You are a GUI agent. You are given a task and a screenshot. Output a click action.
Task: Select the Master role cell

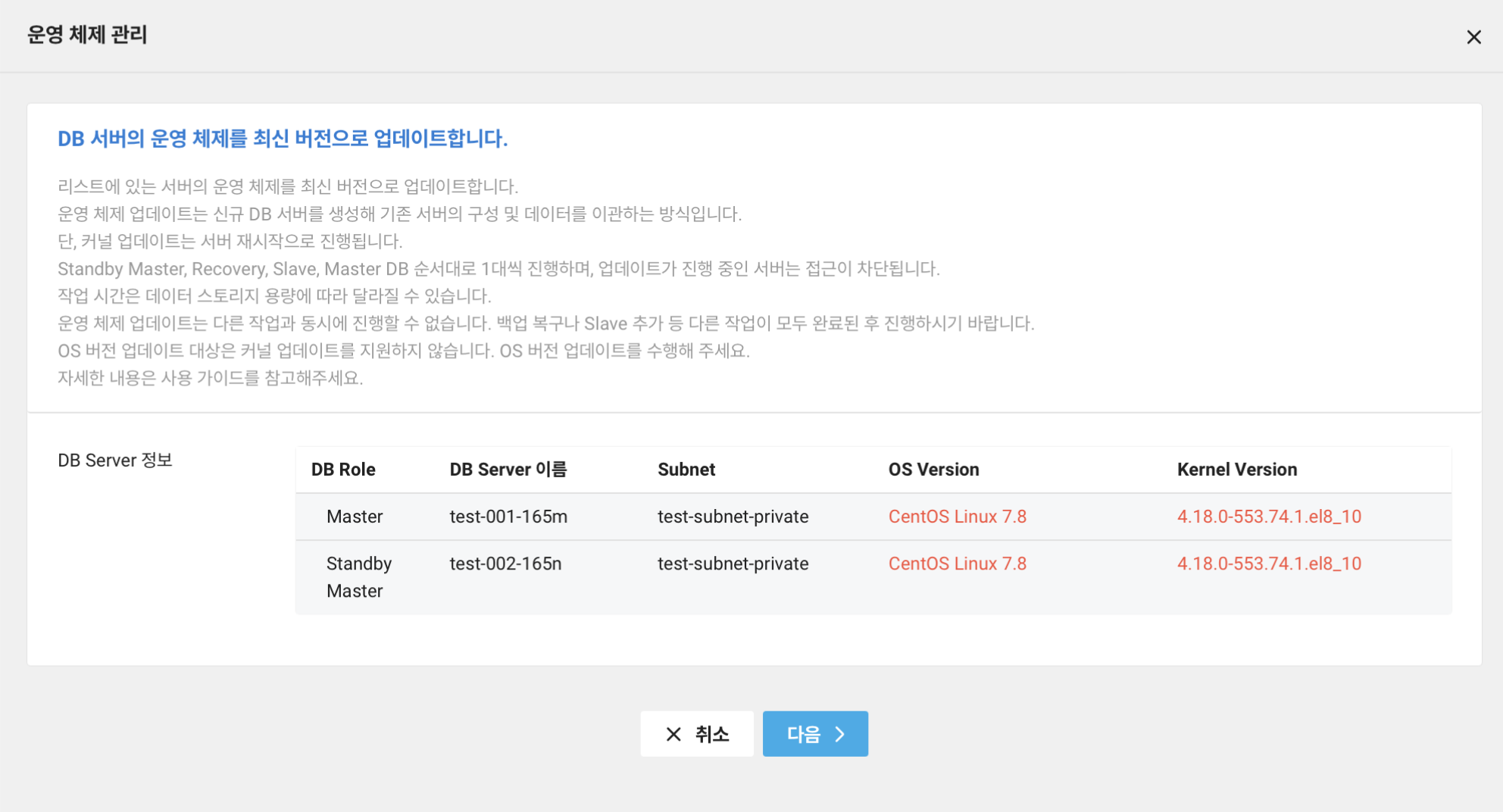pos(355,517)
